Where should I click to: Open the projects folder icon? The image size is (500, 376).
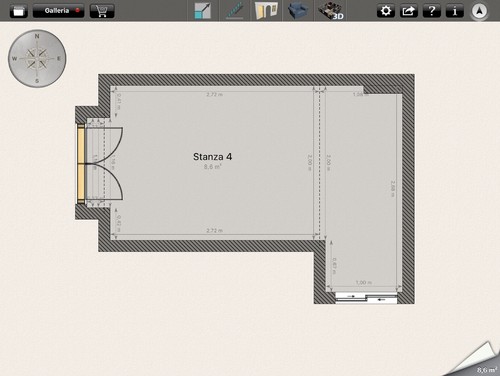(19, 11)
